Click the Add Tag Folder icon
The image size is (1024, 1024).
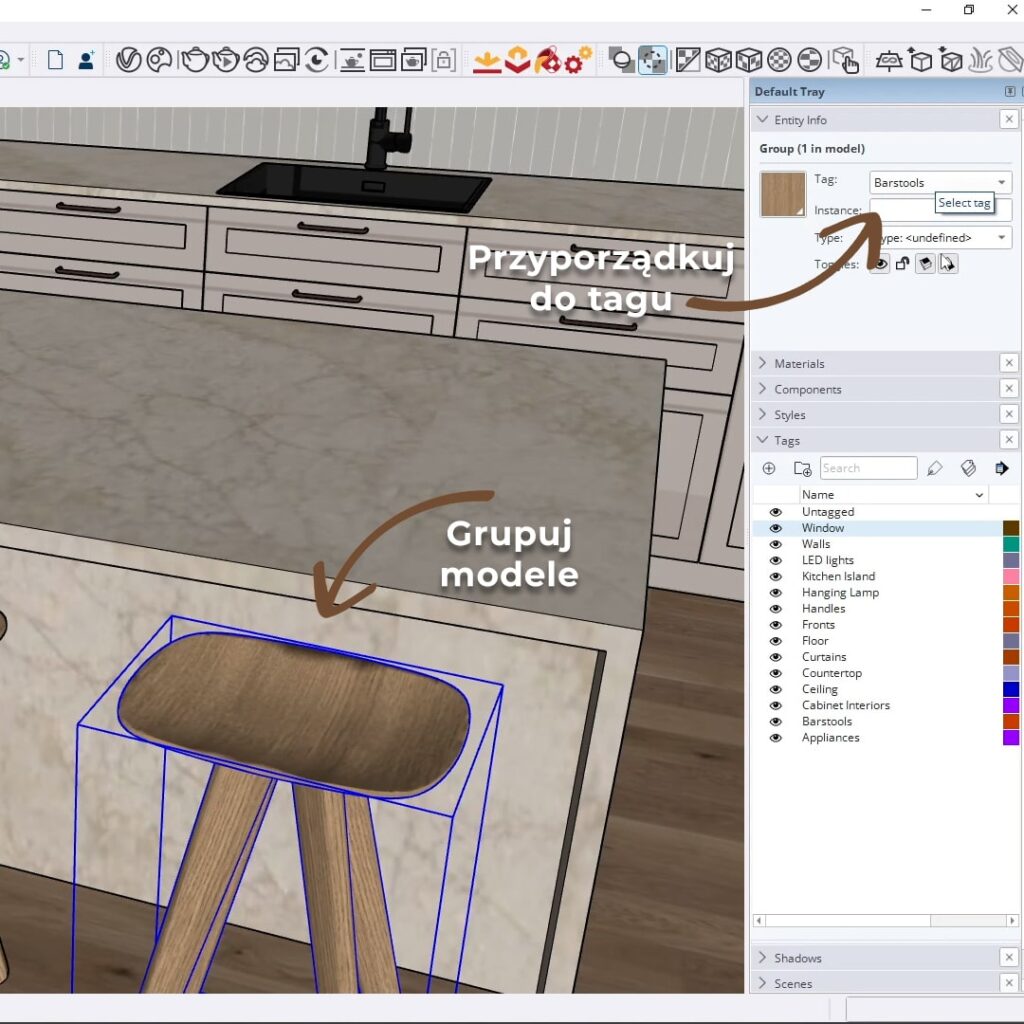(x=802, y=468)
